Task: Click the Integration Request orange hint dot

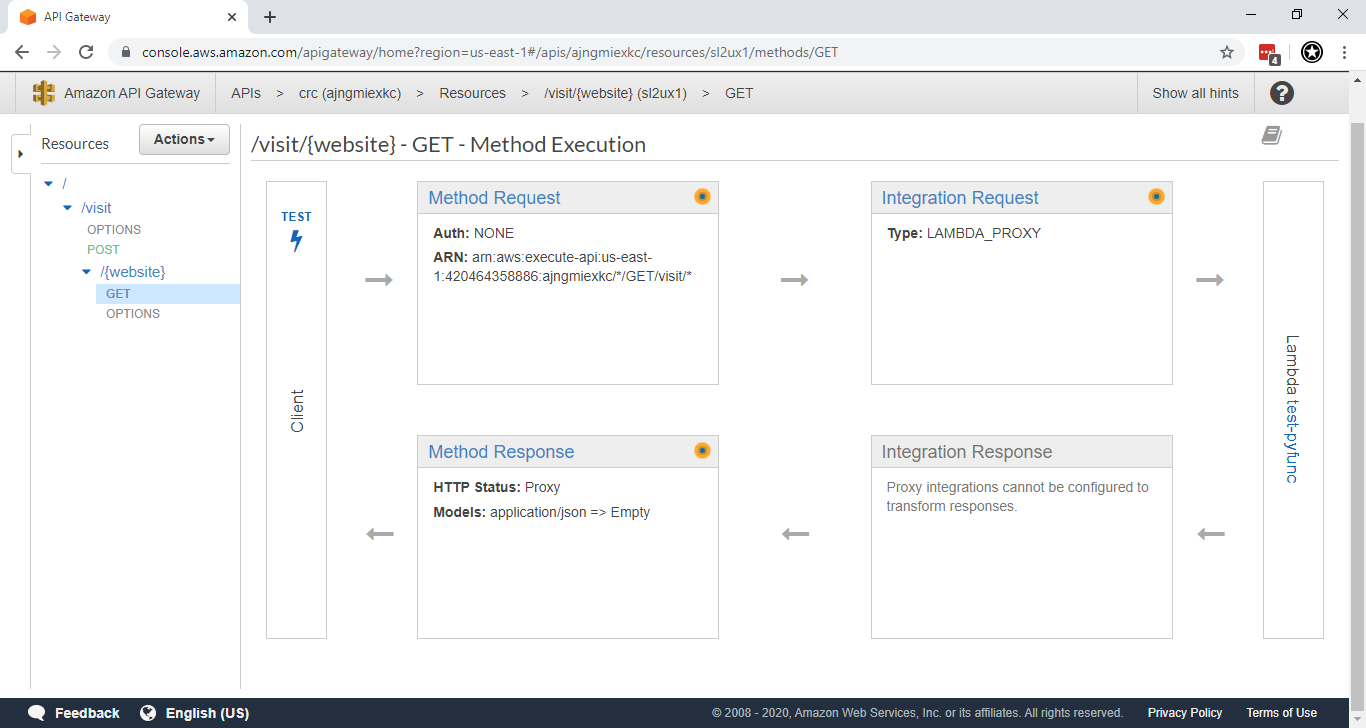Action: 1156,197
